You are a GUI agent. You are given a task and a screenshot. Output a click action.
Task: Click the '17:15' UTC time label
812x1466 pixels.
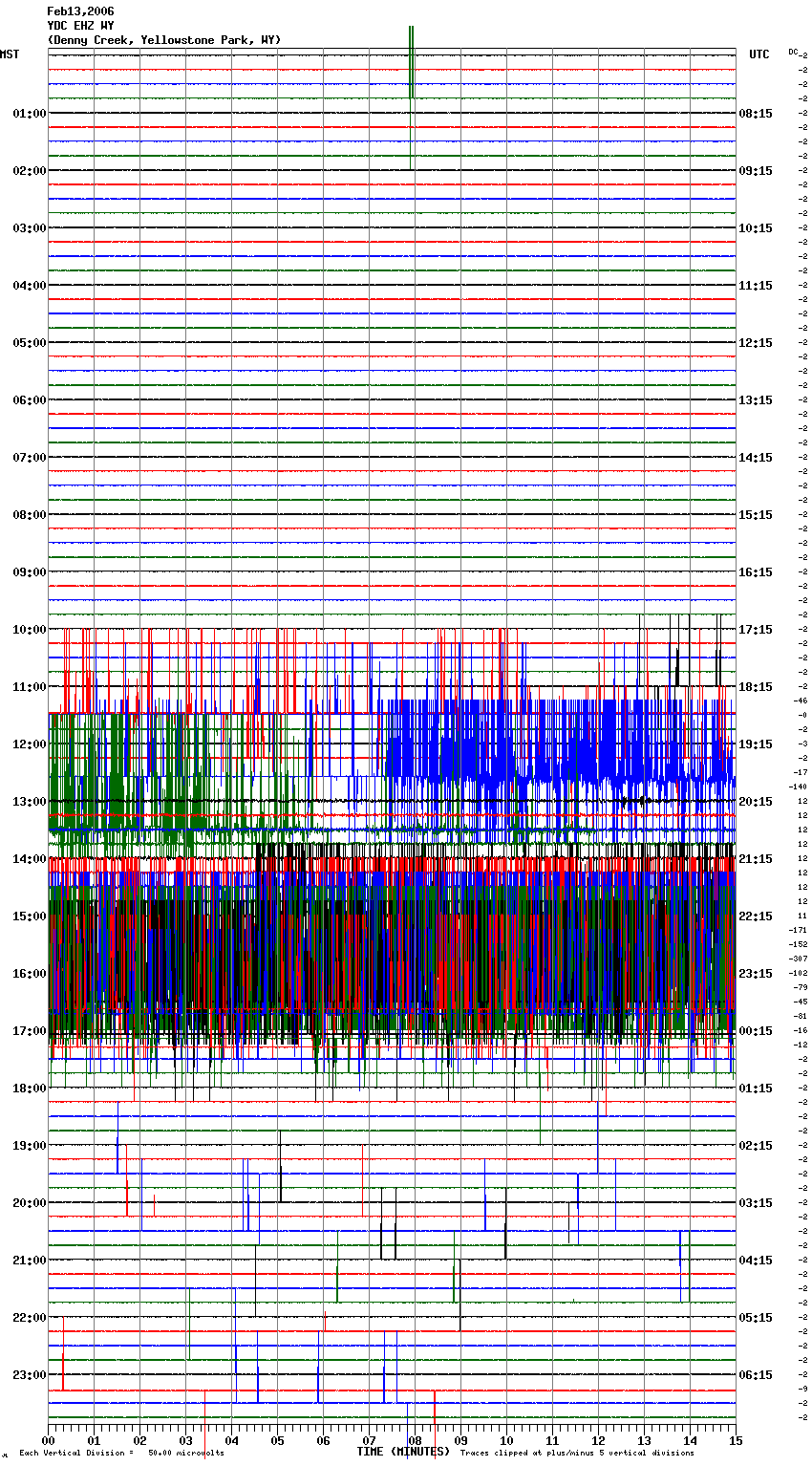click(x=756, y=630)
